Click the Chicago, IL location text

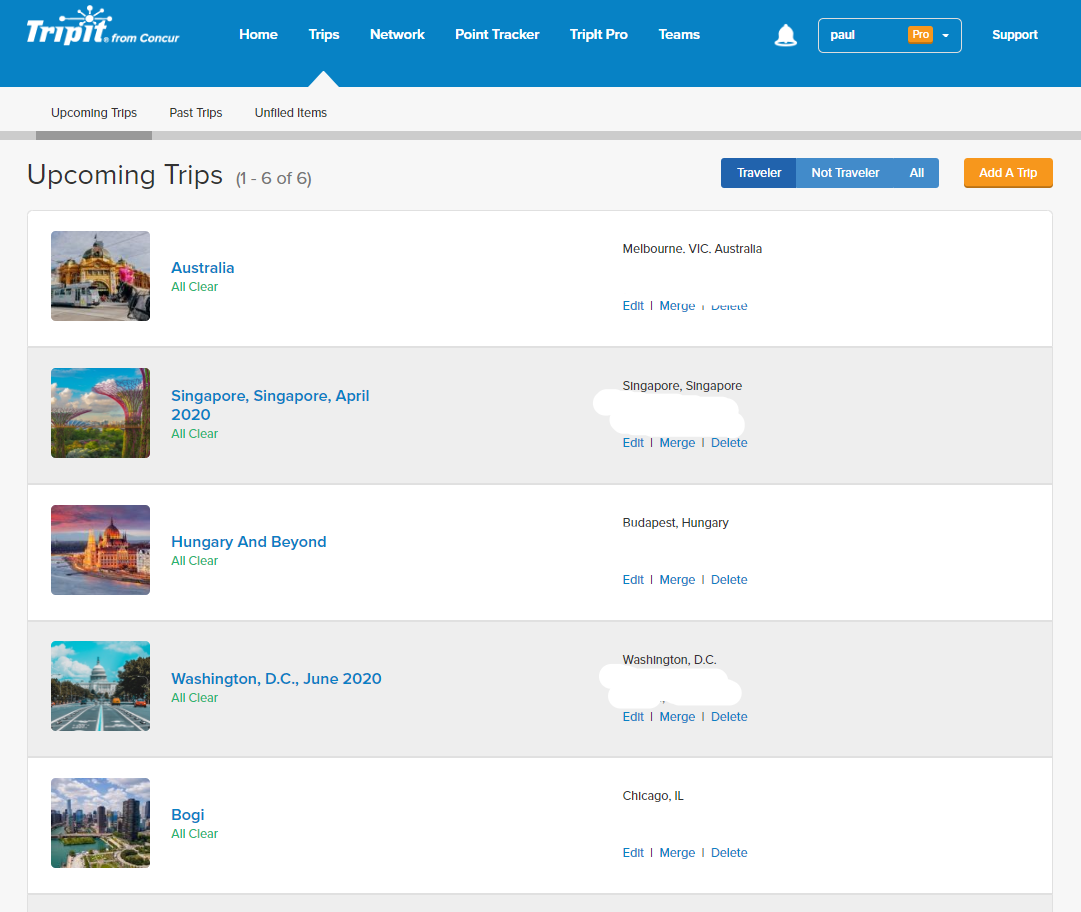(x=653, y=796)
